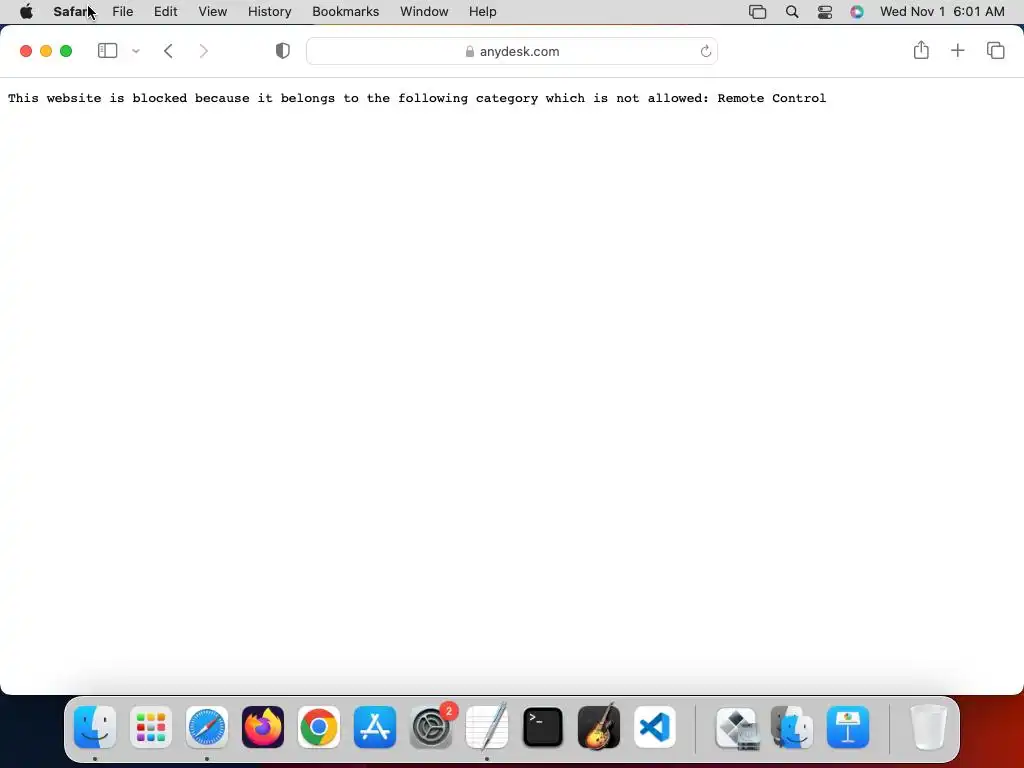Open the Edit menu
This screenshot has height=768, width=1024.
pos(165,12)
